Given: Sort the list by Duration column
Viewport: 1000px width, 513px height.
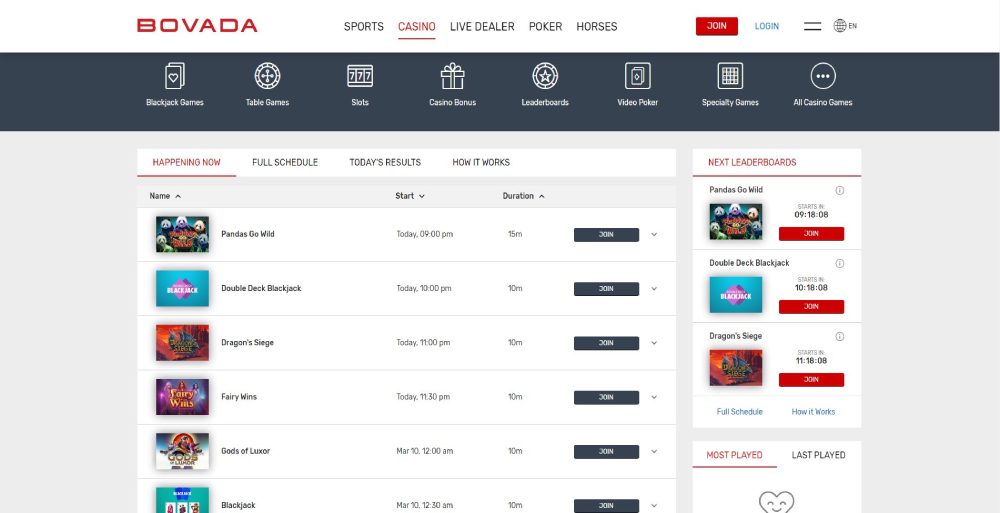Looking at the screenshot, I should [524, 196].
